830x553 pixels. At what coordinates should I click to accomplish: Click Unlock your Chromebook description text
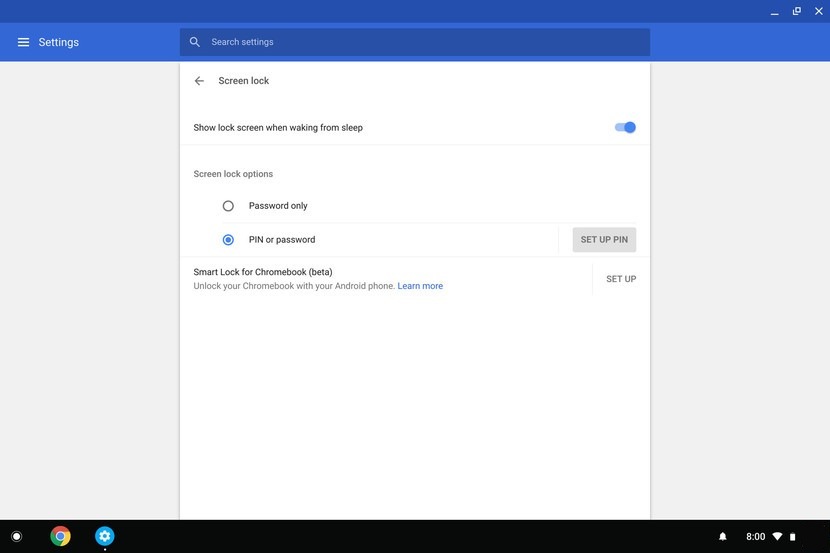tap(294, 286)
